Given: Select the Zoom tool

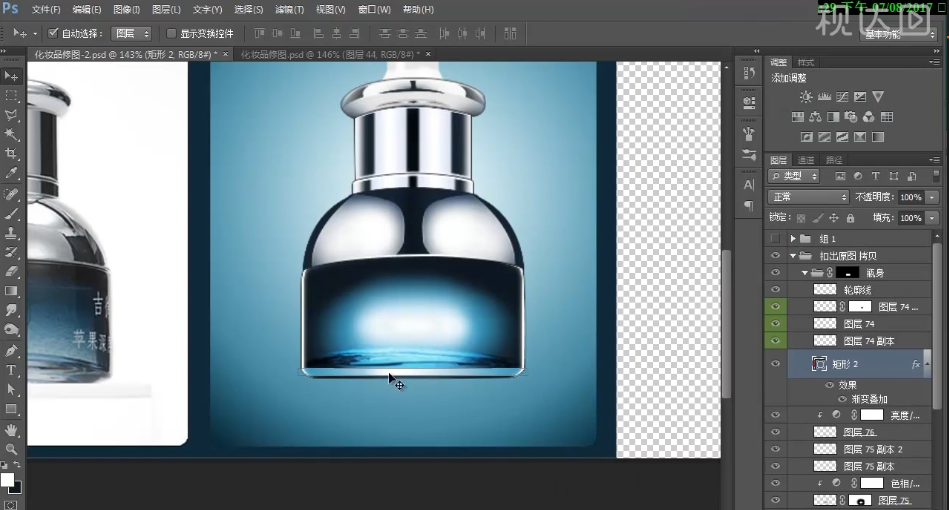Looking at the screenshot, I should click(x=11, y=450).
